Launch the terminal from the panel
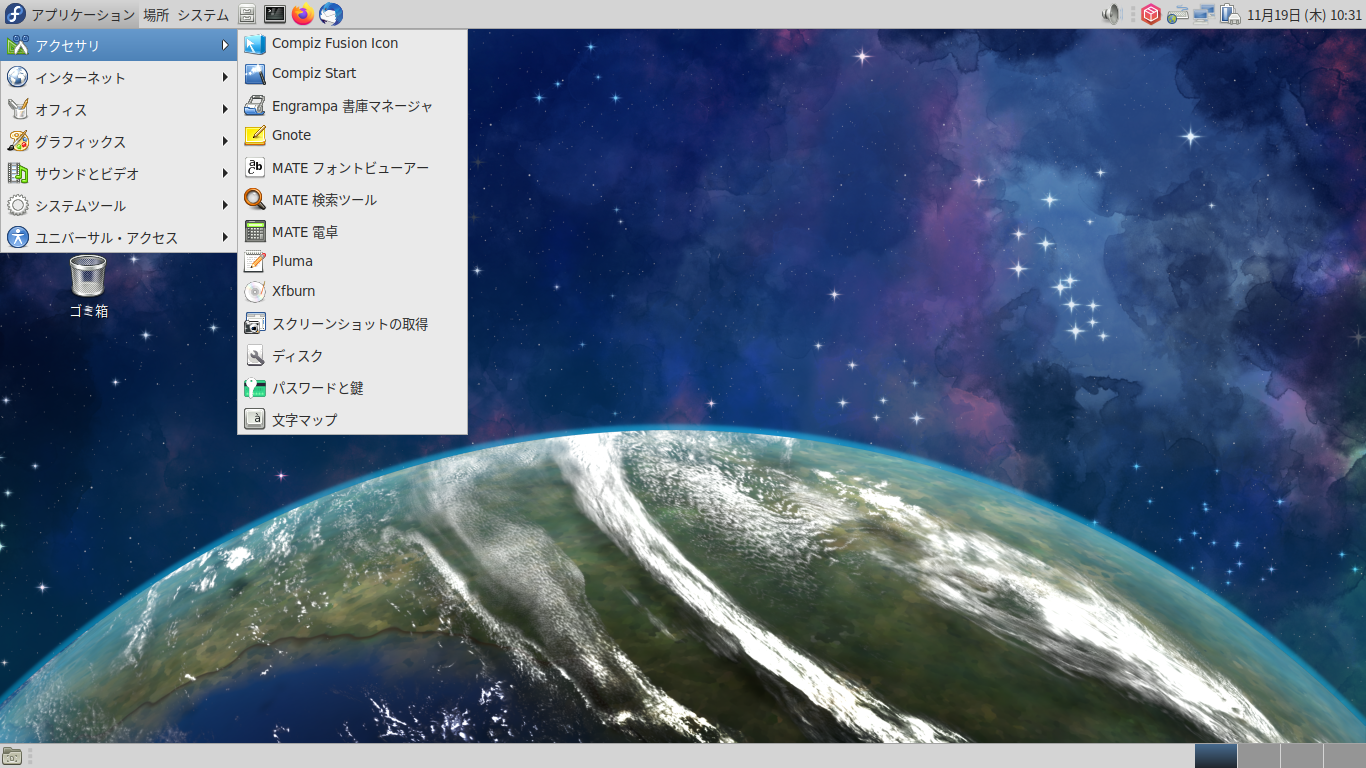 pyautogui.click(x=275, y=15)
